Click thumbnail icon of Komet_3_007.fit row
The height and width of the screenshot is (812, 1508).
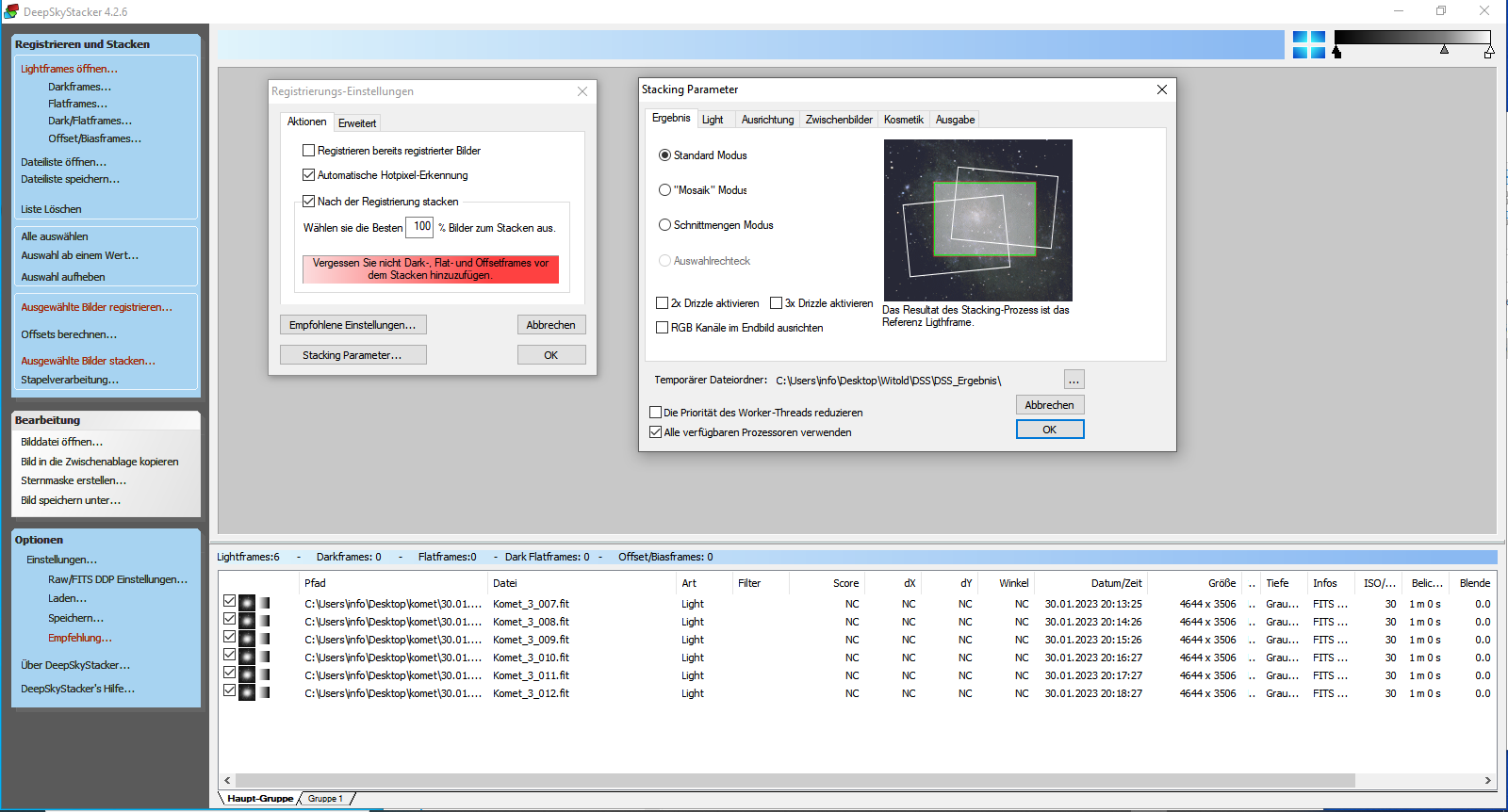247,603
